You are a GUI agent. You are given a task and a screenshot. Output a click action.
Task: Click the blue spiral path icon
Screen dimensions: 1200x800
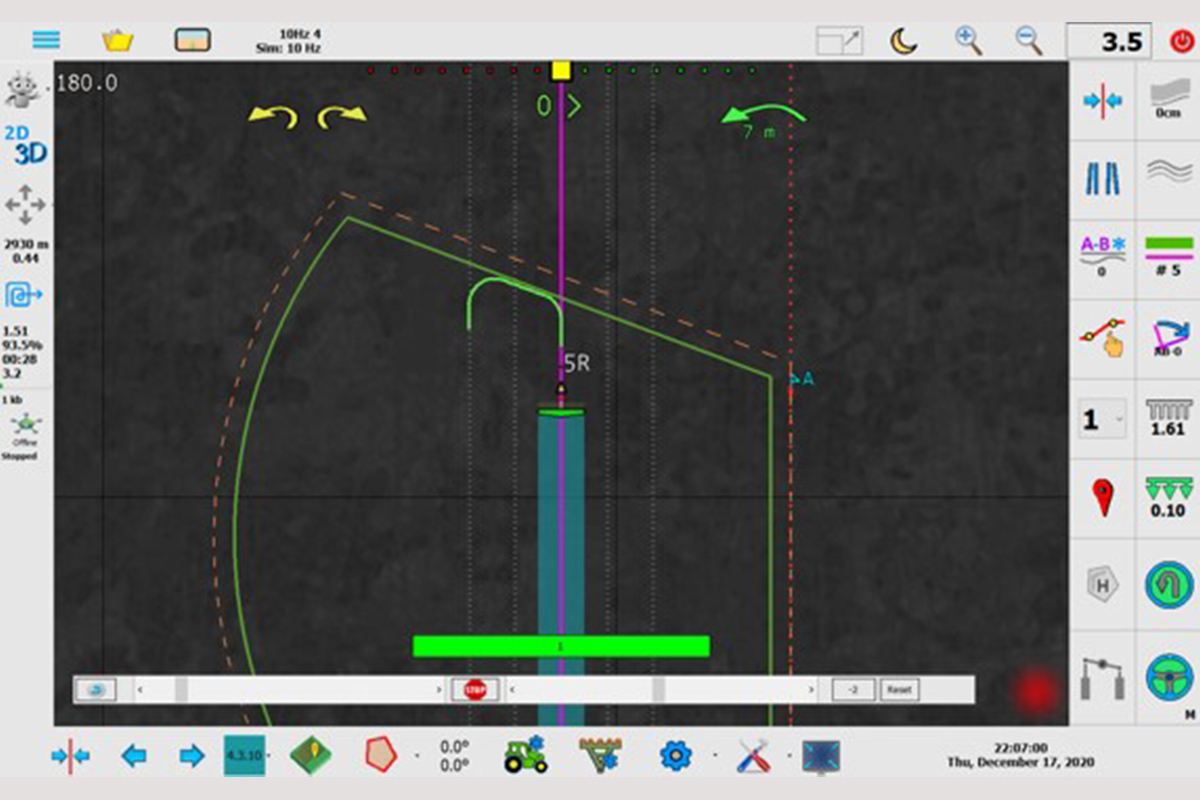(23, 293)
